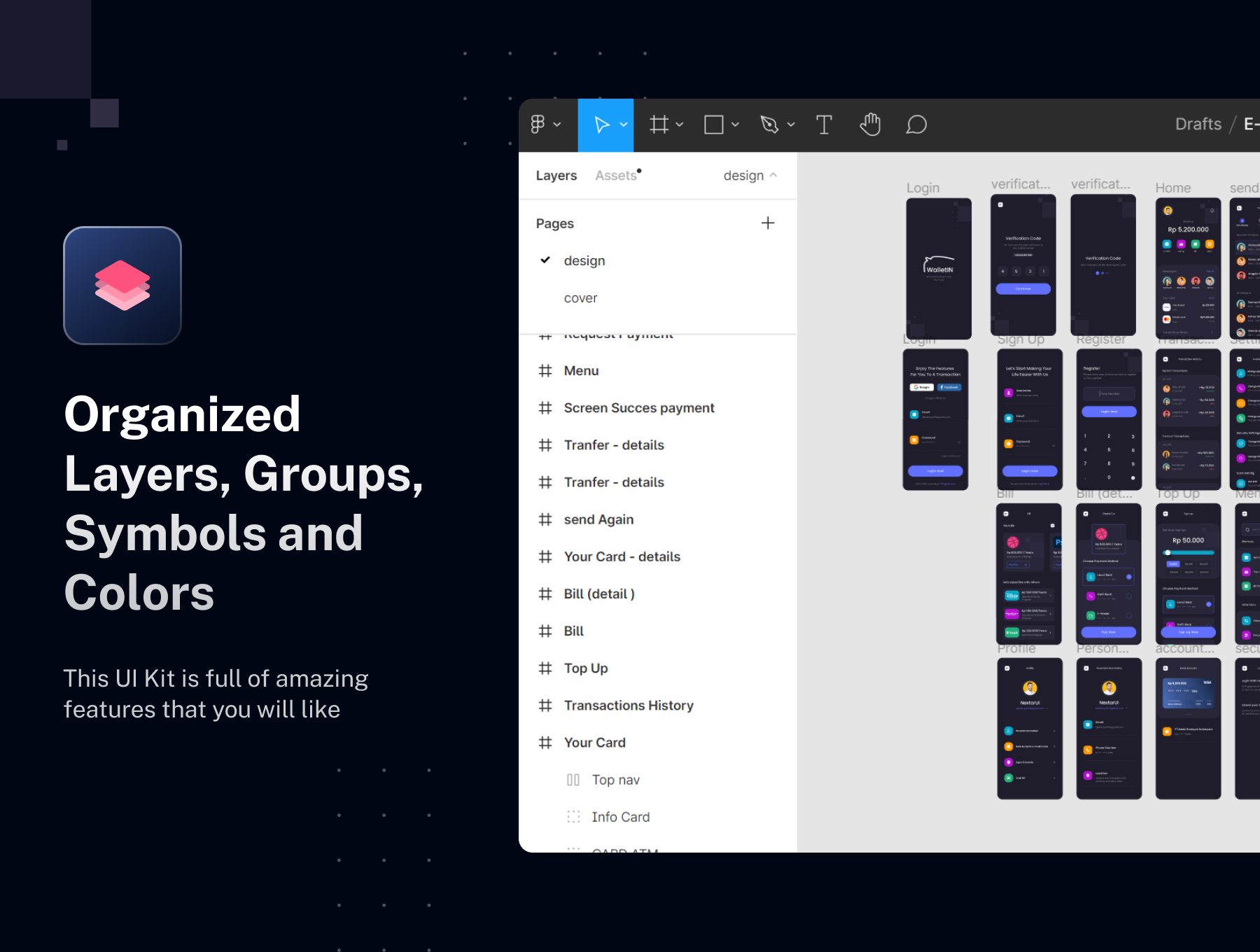
Task: Select the Pen tool
Action: point(769,125)
